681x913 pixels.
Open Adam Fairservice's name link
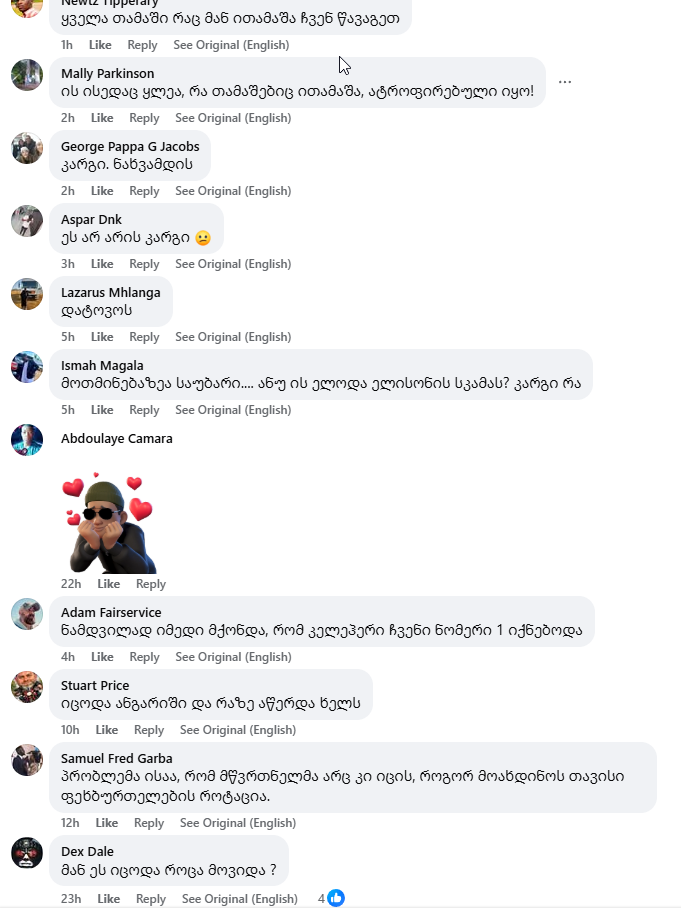pos(111,612)
